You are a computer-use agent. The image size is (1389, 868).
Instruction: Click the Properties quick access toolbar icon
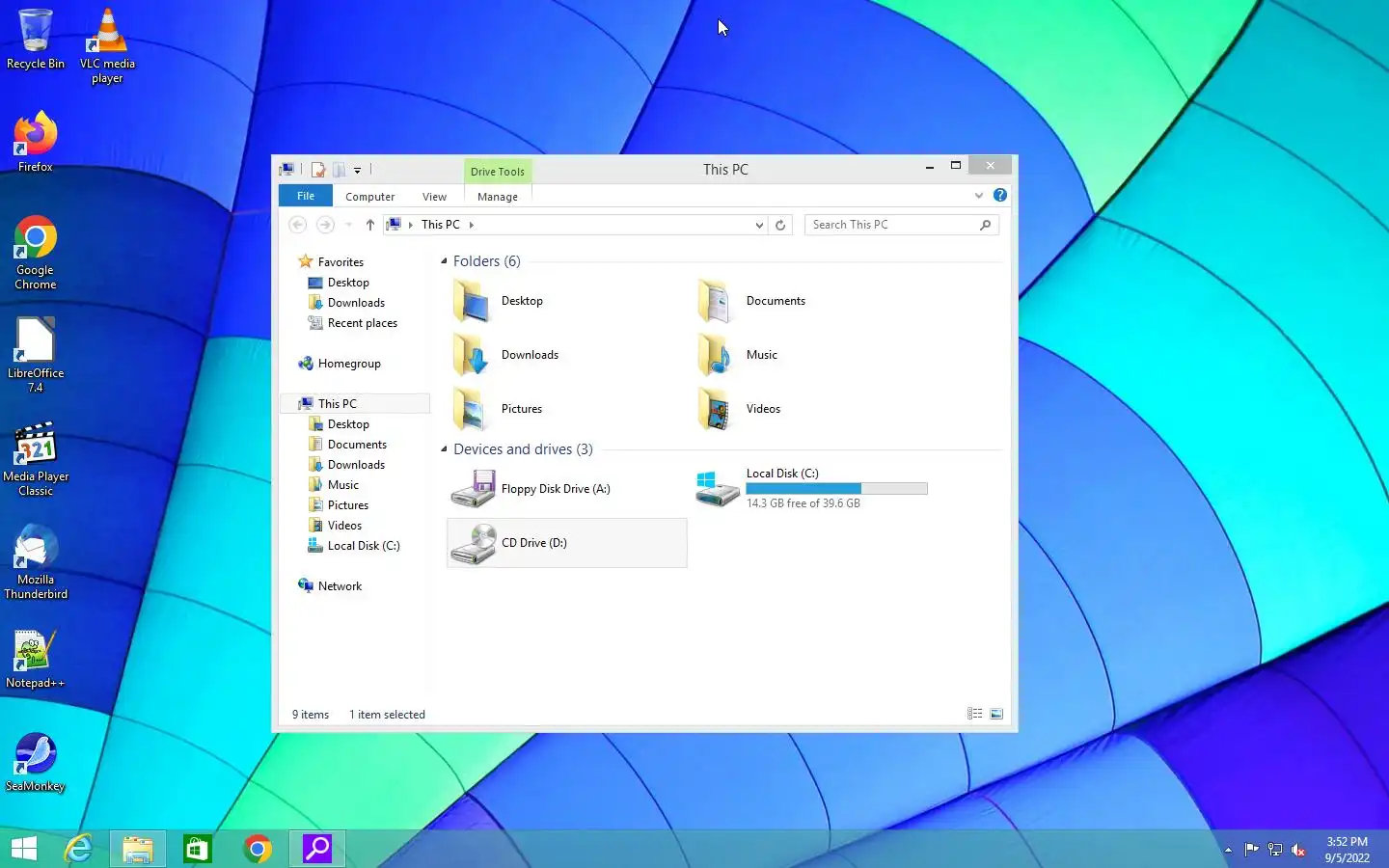[318, 170]
